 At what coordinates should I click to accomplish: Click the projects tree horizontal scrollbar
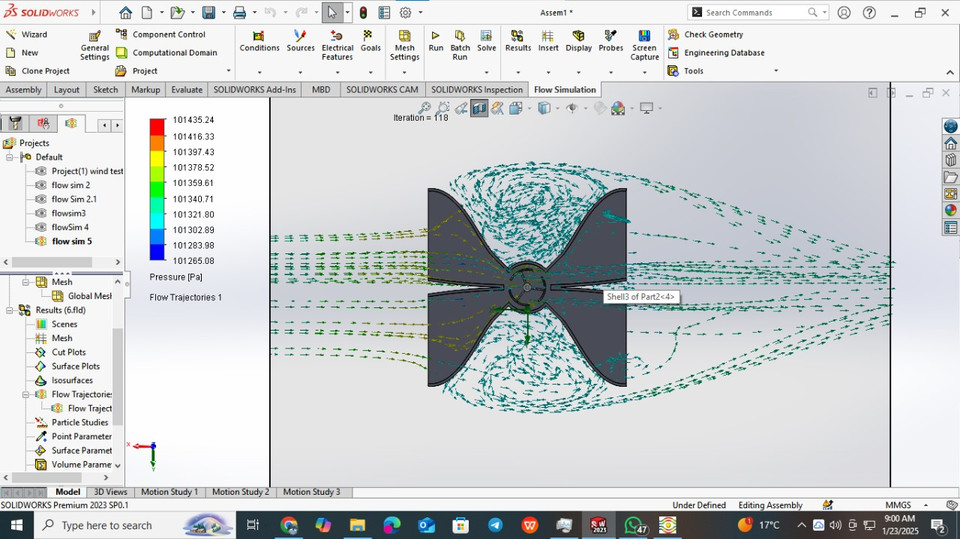click(x=52, y=262)
